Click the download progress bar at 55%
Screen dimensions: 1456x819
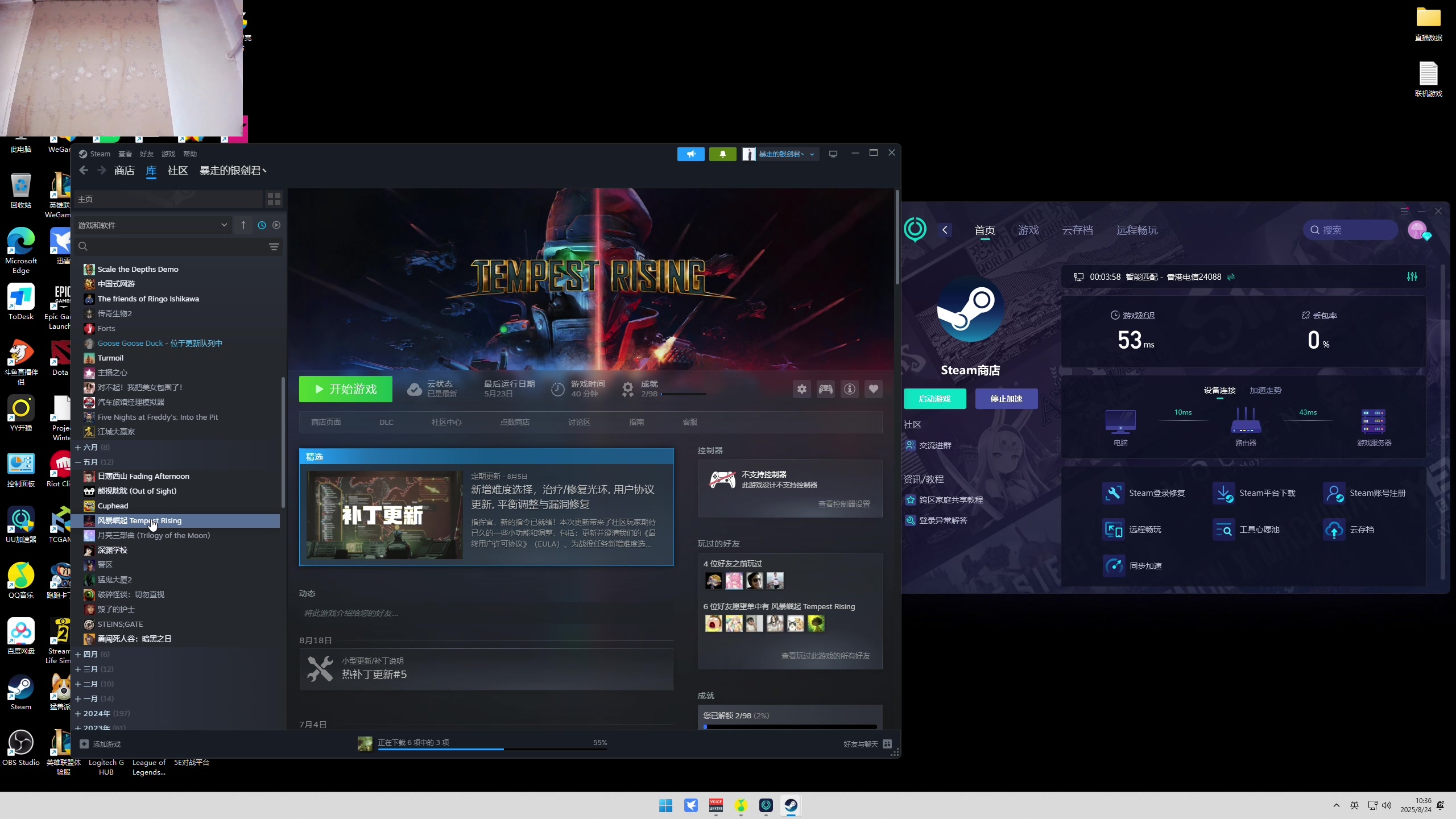(493, 749)
